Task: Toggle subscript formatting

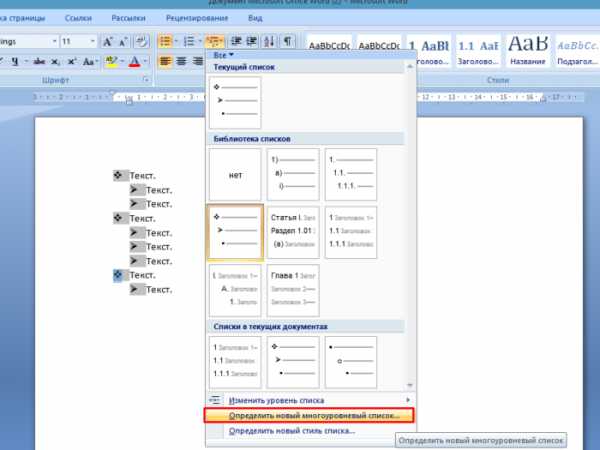Action: pos(56,61)
